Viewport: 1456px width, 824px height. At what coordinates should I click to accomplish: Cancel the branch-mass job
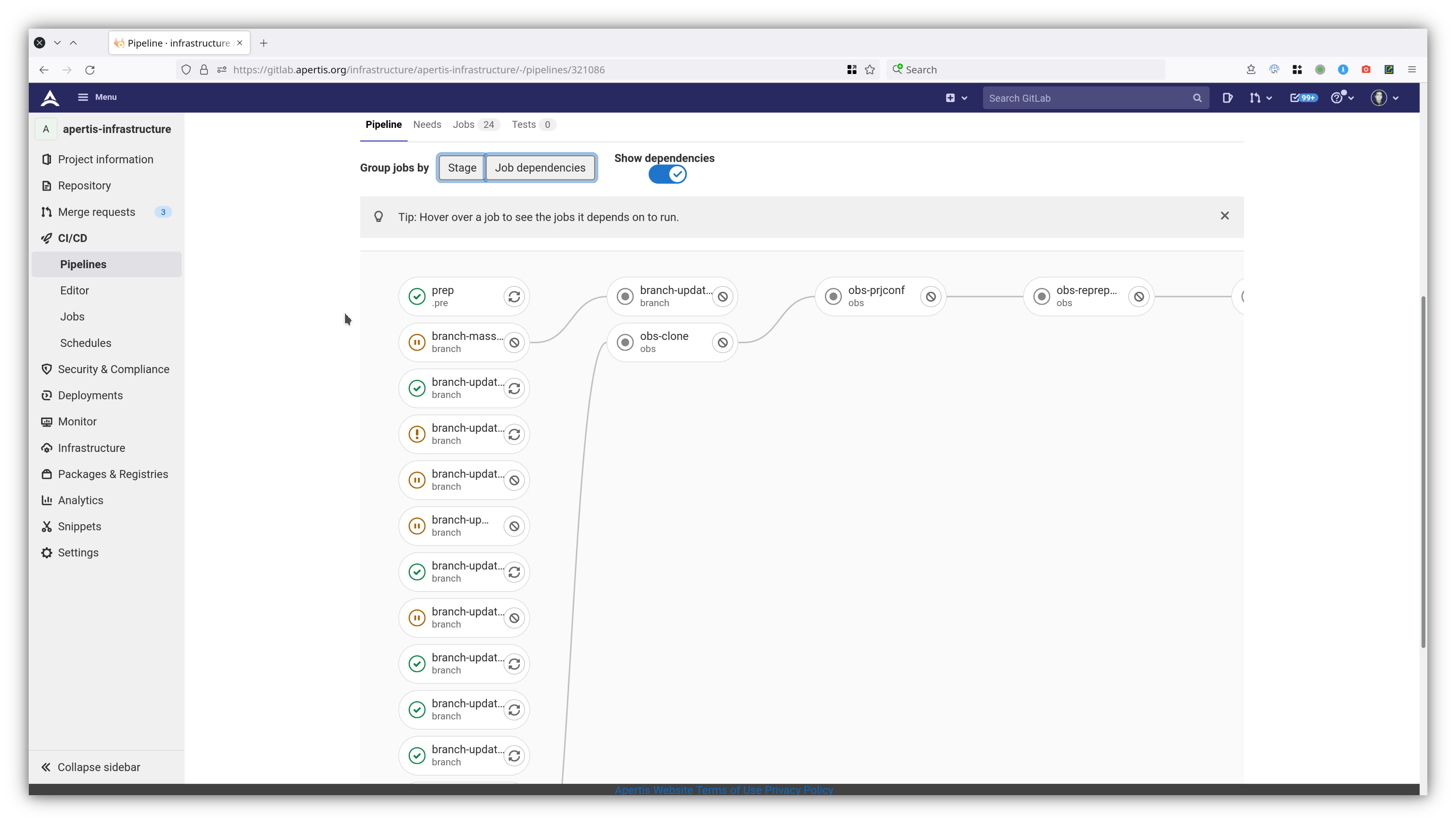coord(514,342)
